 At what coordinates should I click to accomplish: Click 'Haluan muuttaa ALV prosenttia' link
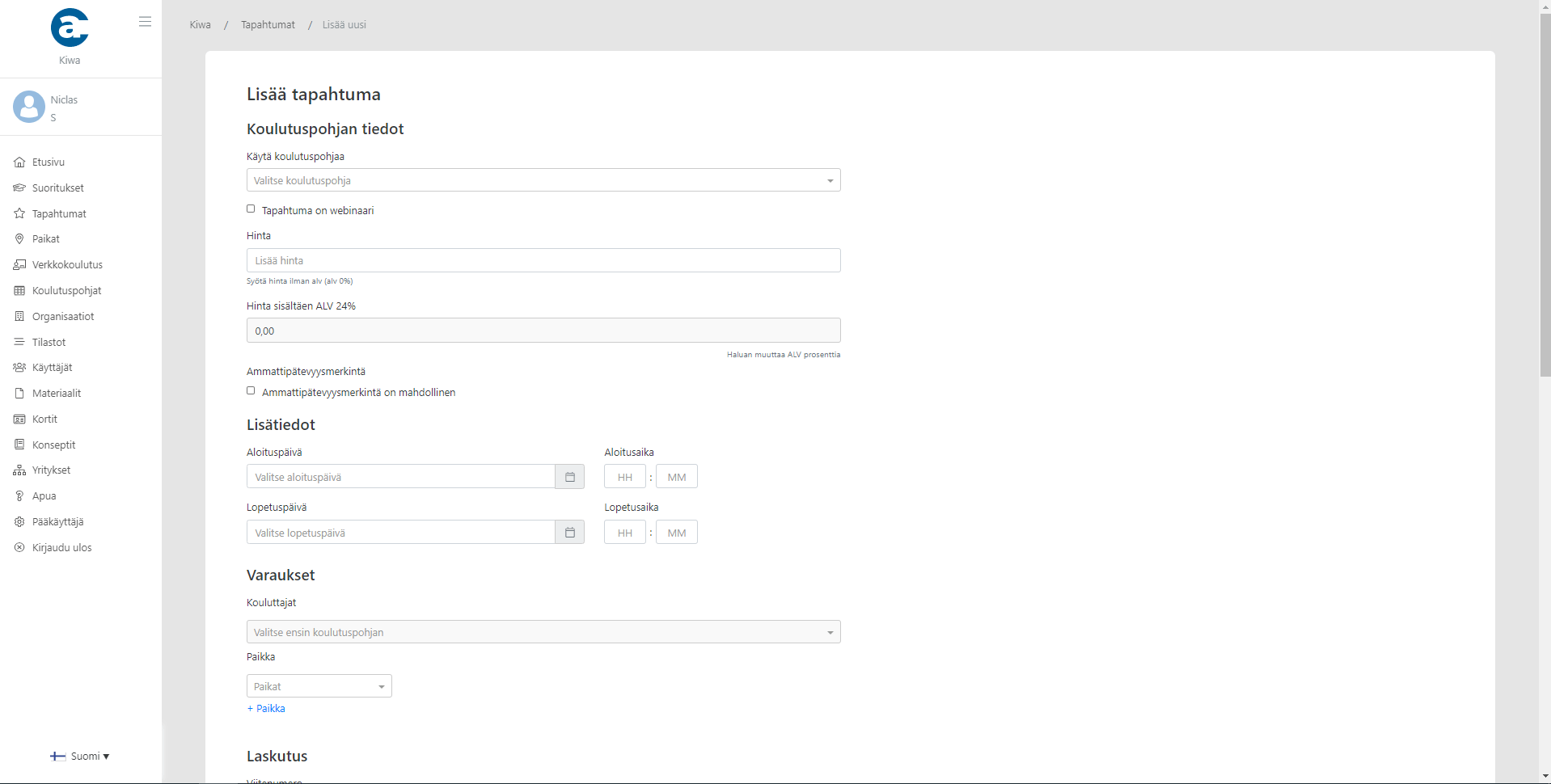click(x=783, y=355)
